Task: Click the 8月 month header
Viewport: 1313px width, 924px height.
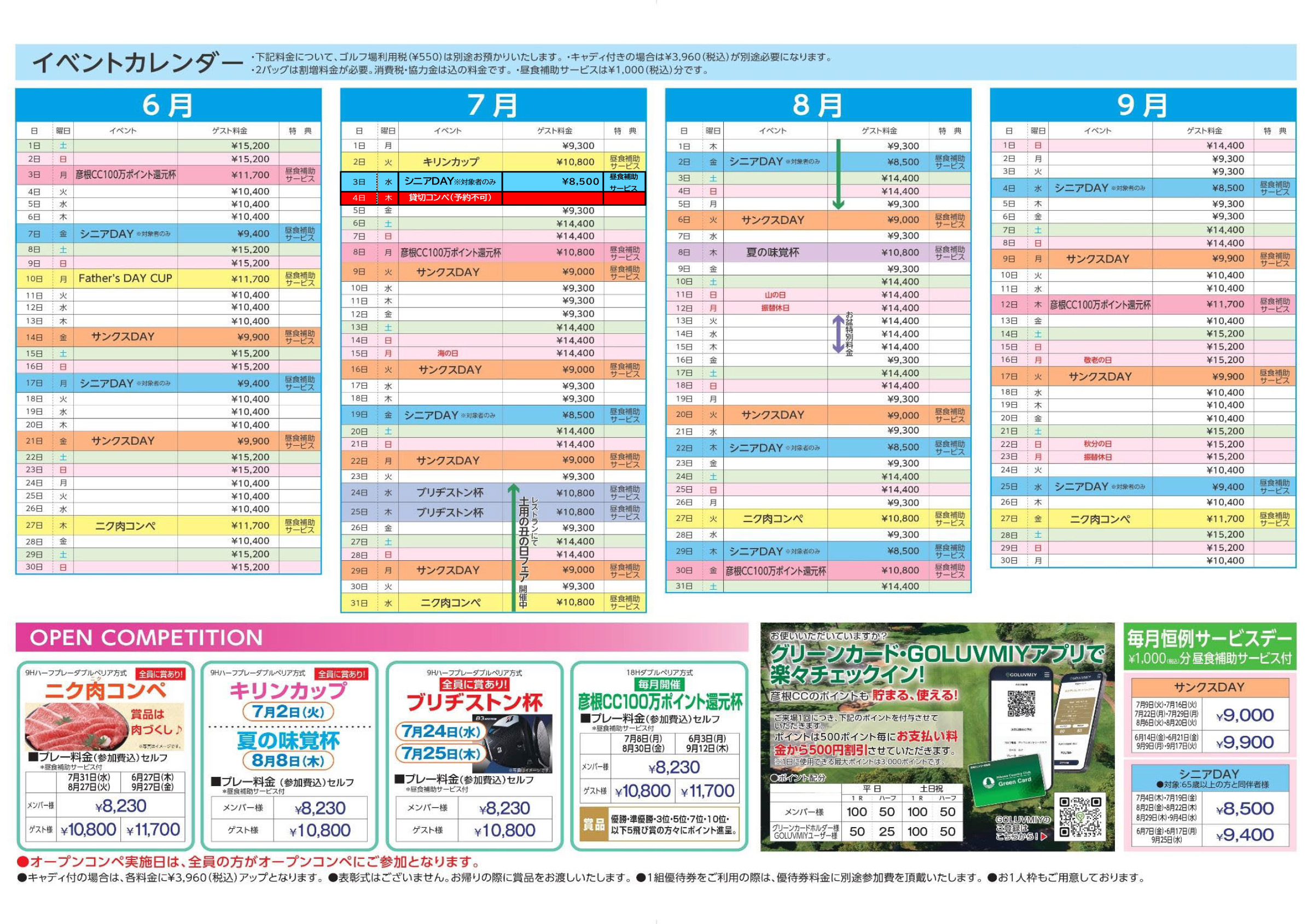Action: (x=818, y=104)
